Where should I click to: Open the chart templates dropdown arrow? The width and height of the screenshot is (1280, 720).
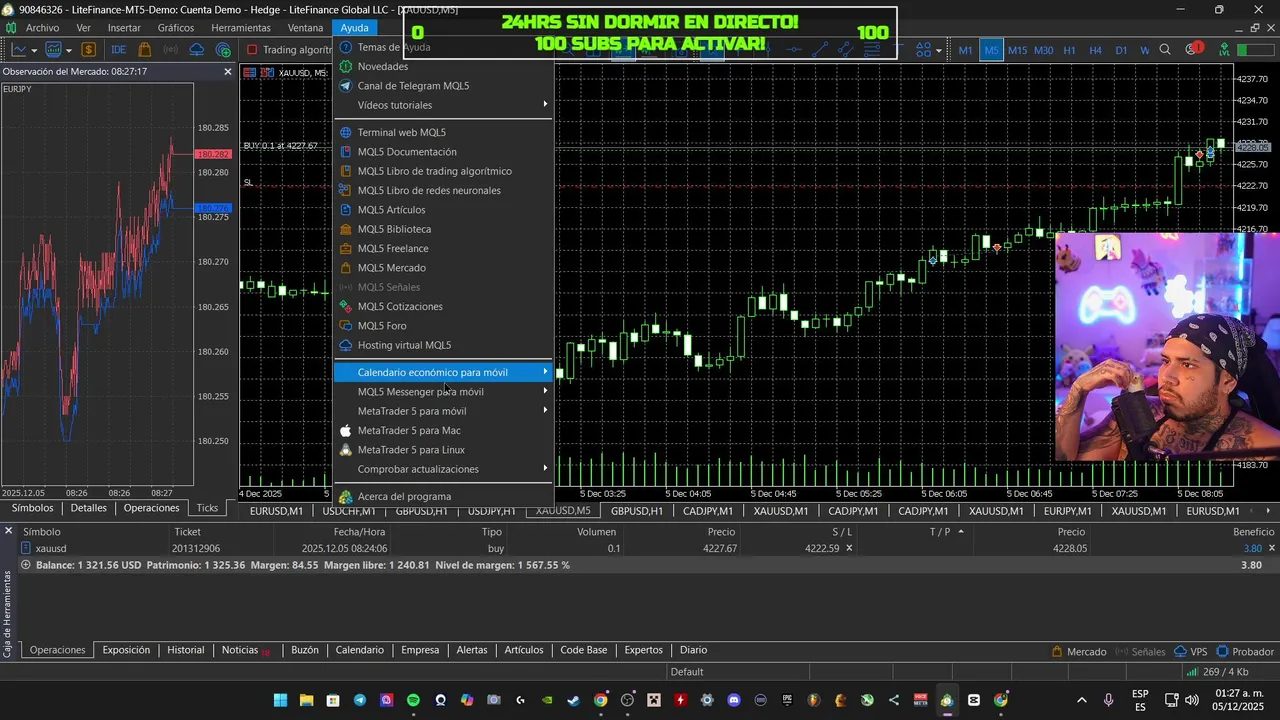pyautogui.click(x=70, y=50)
